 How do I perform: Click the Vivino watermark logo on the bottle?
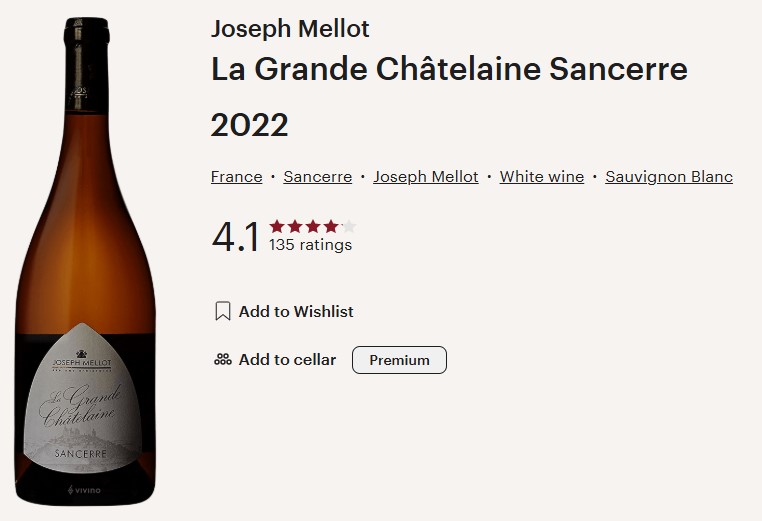tap(86, 490)
